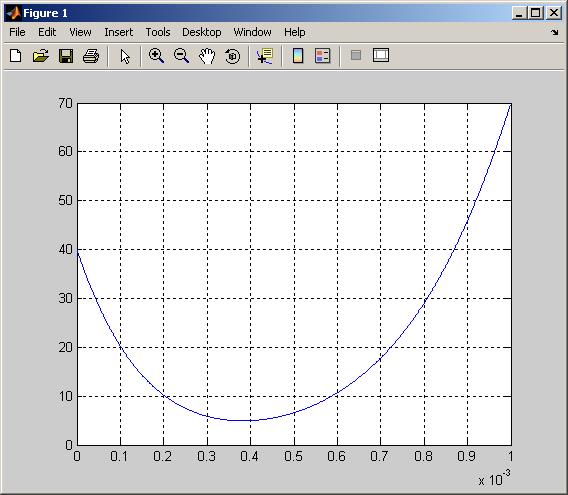Insert a colorbar using the toolbar icon
568x495 pixels.
[x=298, y=56]
